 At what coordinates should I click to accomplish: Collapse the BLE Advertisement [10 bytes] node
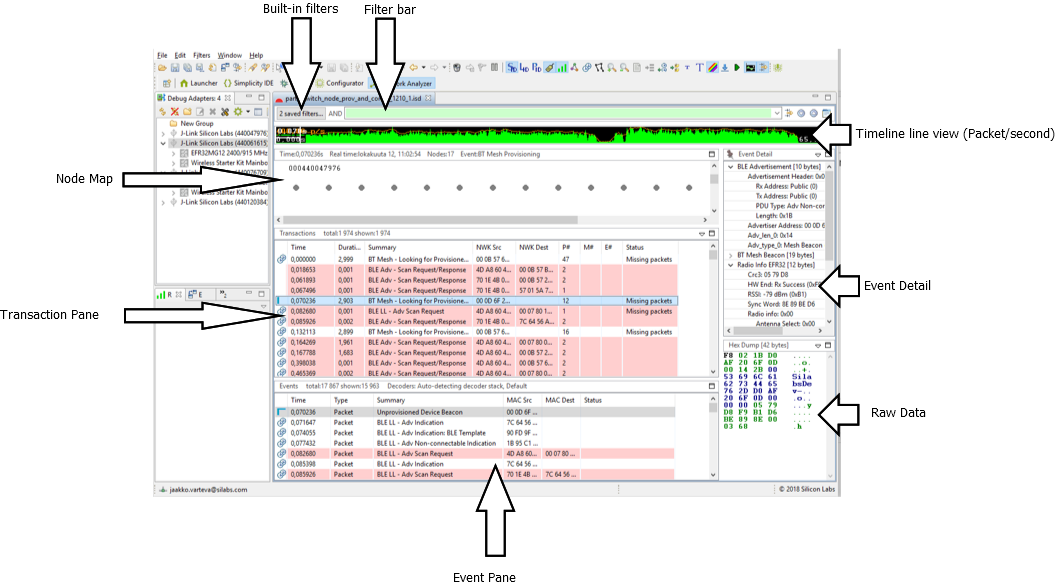tap(730, 166)
